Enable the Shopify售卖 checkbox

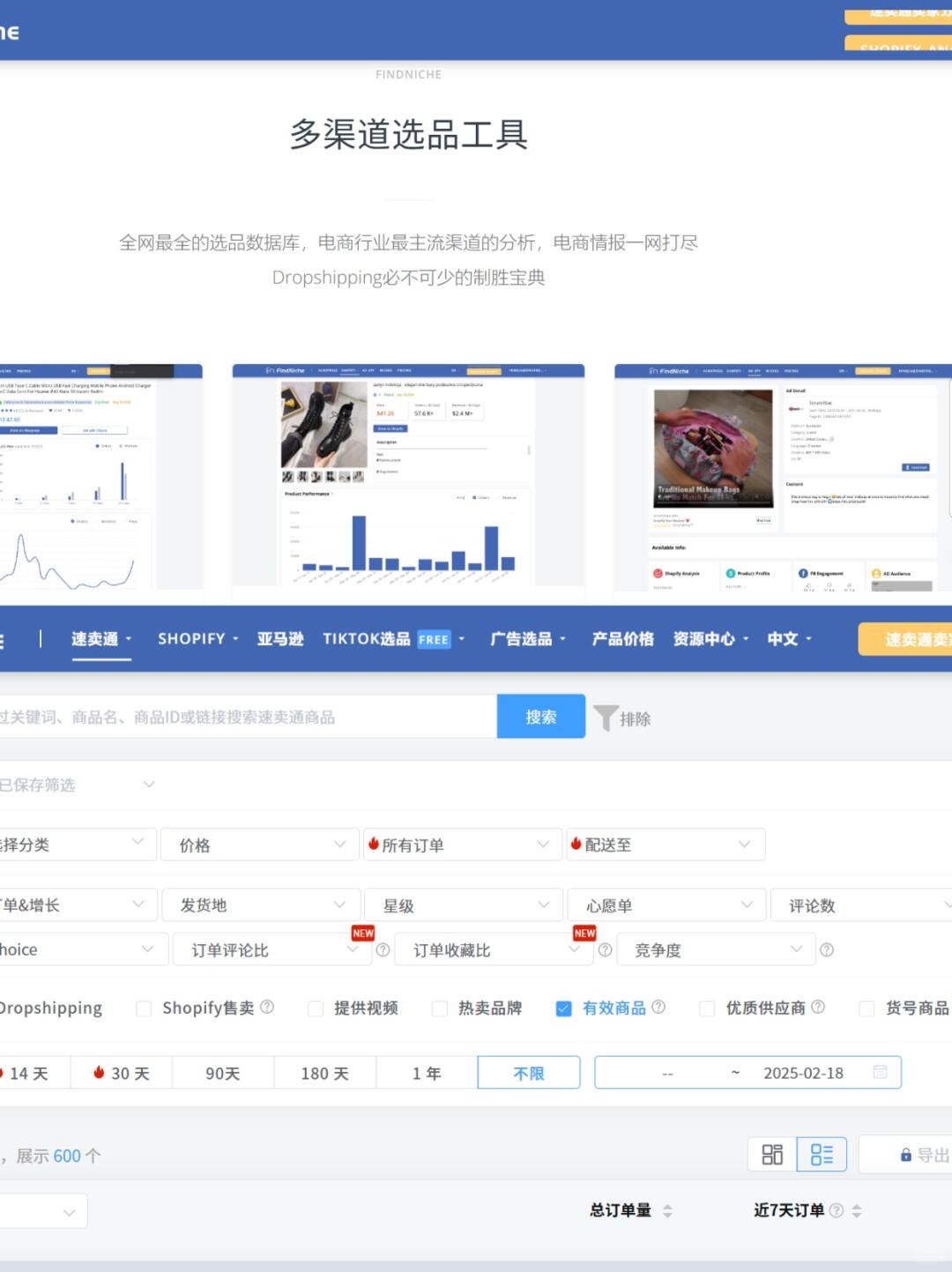point(144,1008)
